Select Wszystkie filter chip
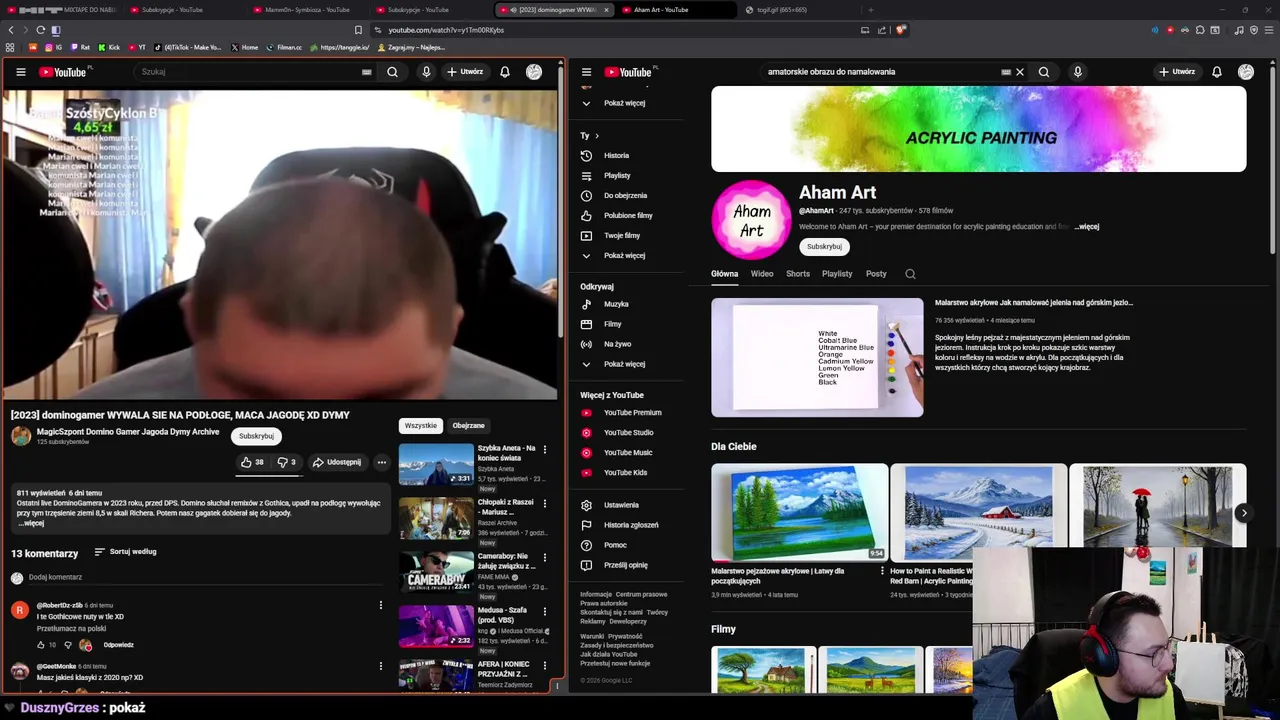Screen dimensions: 1280x720 (420, 426)
